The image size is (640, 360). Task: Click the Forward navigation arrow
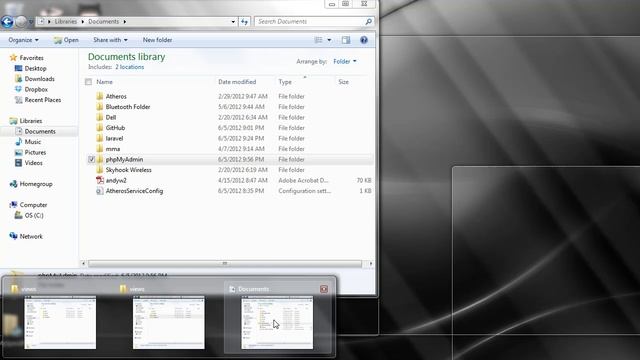[x=21, y=22]
